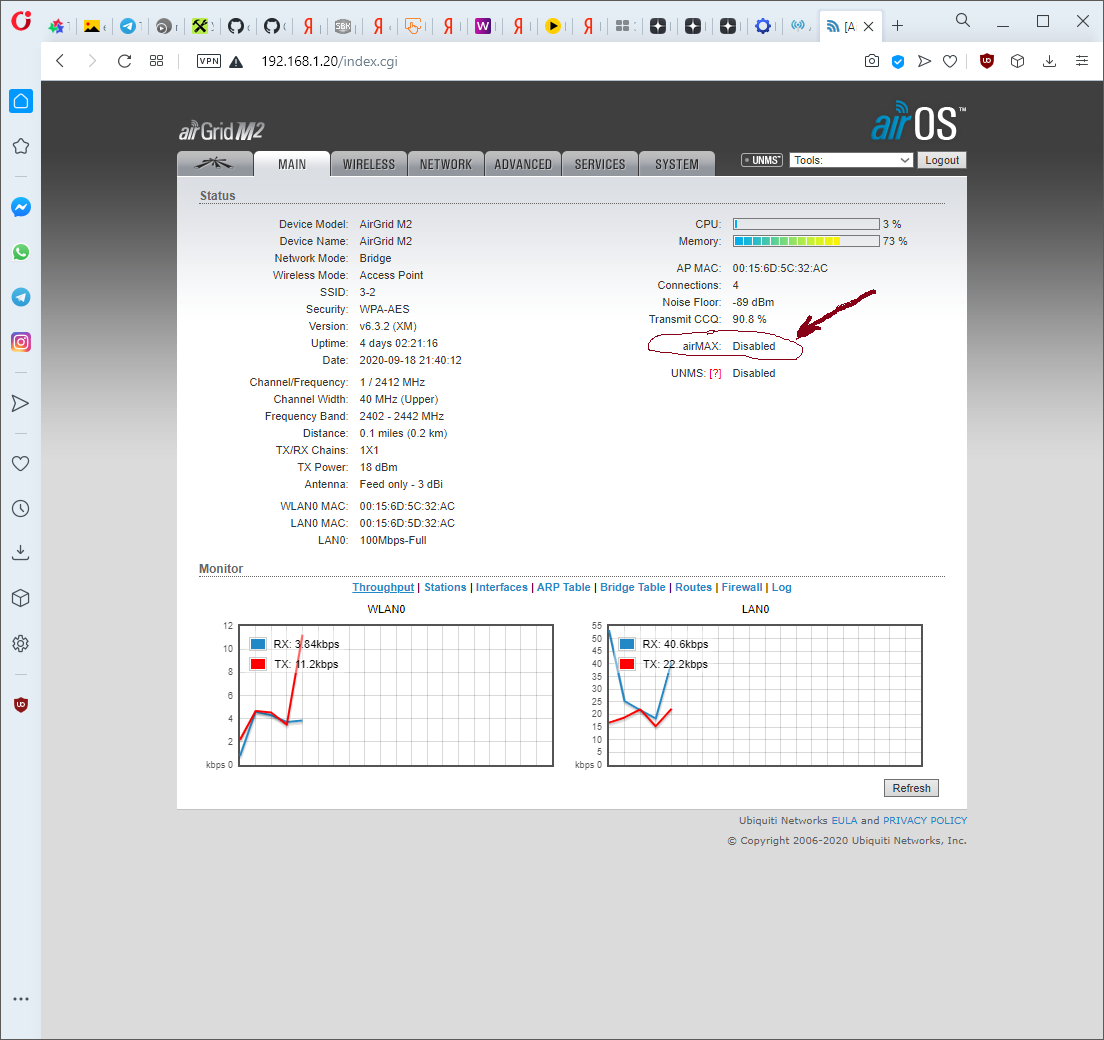Open the Easy Setup panel icon

coord(1082,61)
